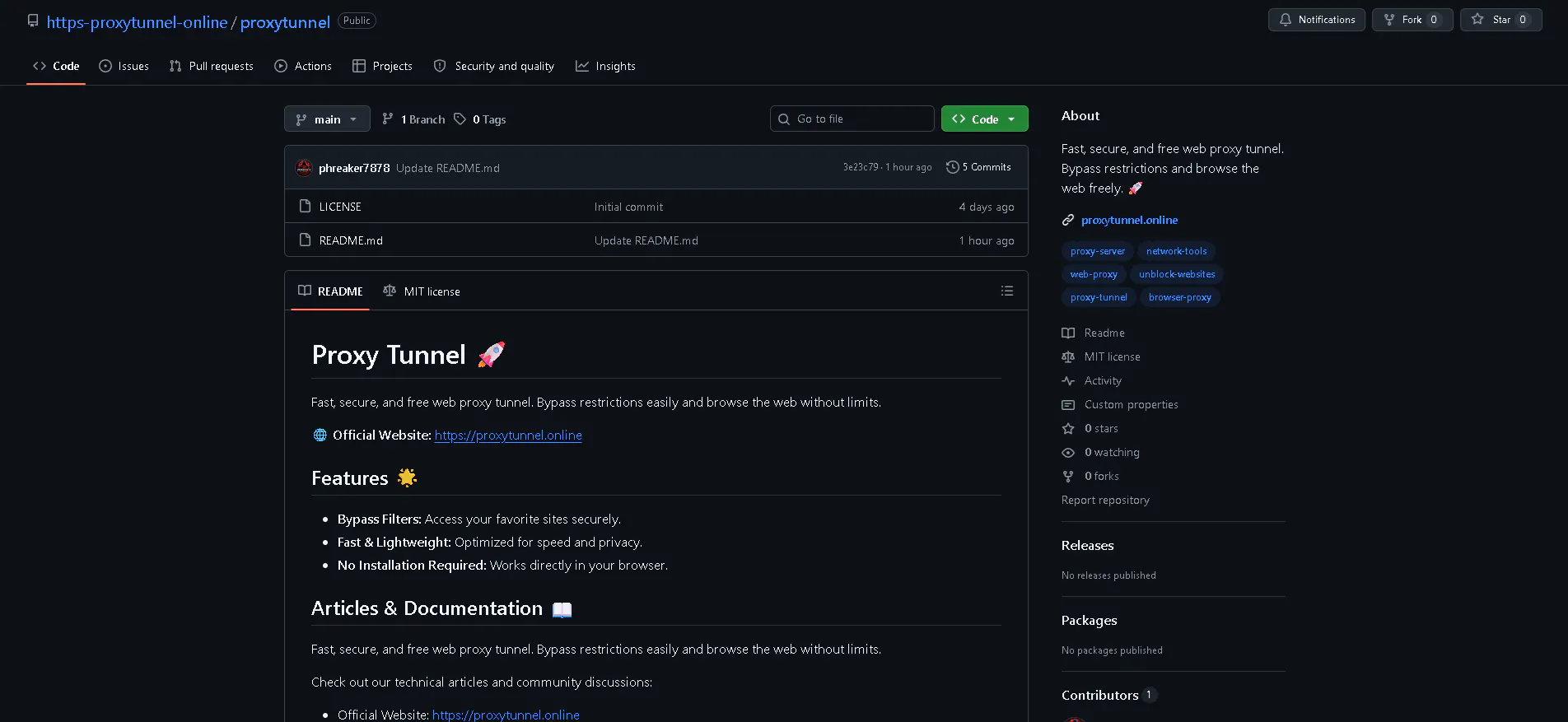Click the repository icon beside the owner name

tap(33, 21)
